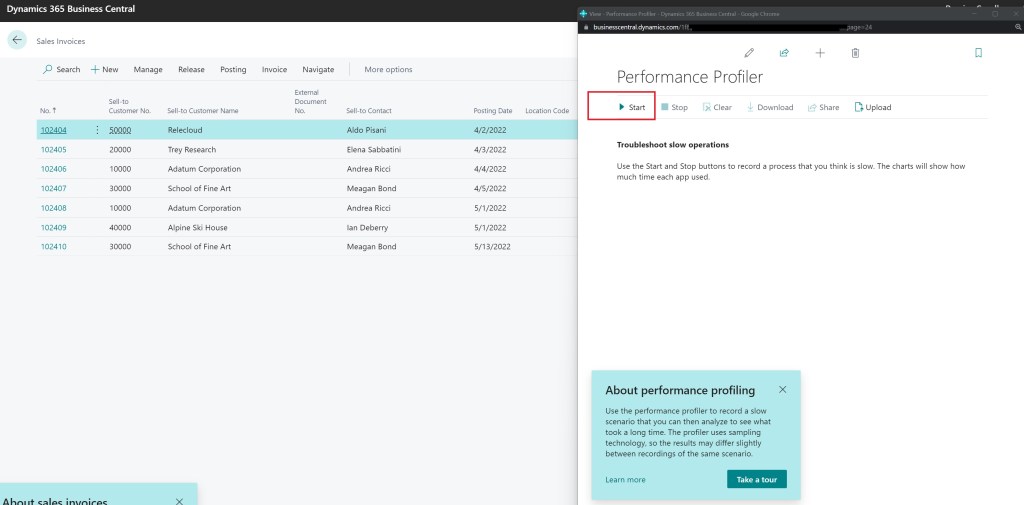Click the trash delete icon in Profiler
This screenshot has height=505, width=1024.
855,53
